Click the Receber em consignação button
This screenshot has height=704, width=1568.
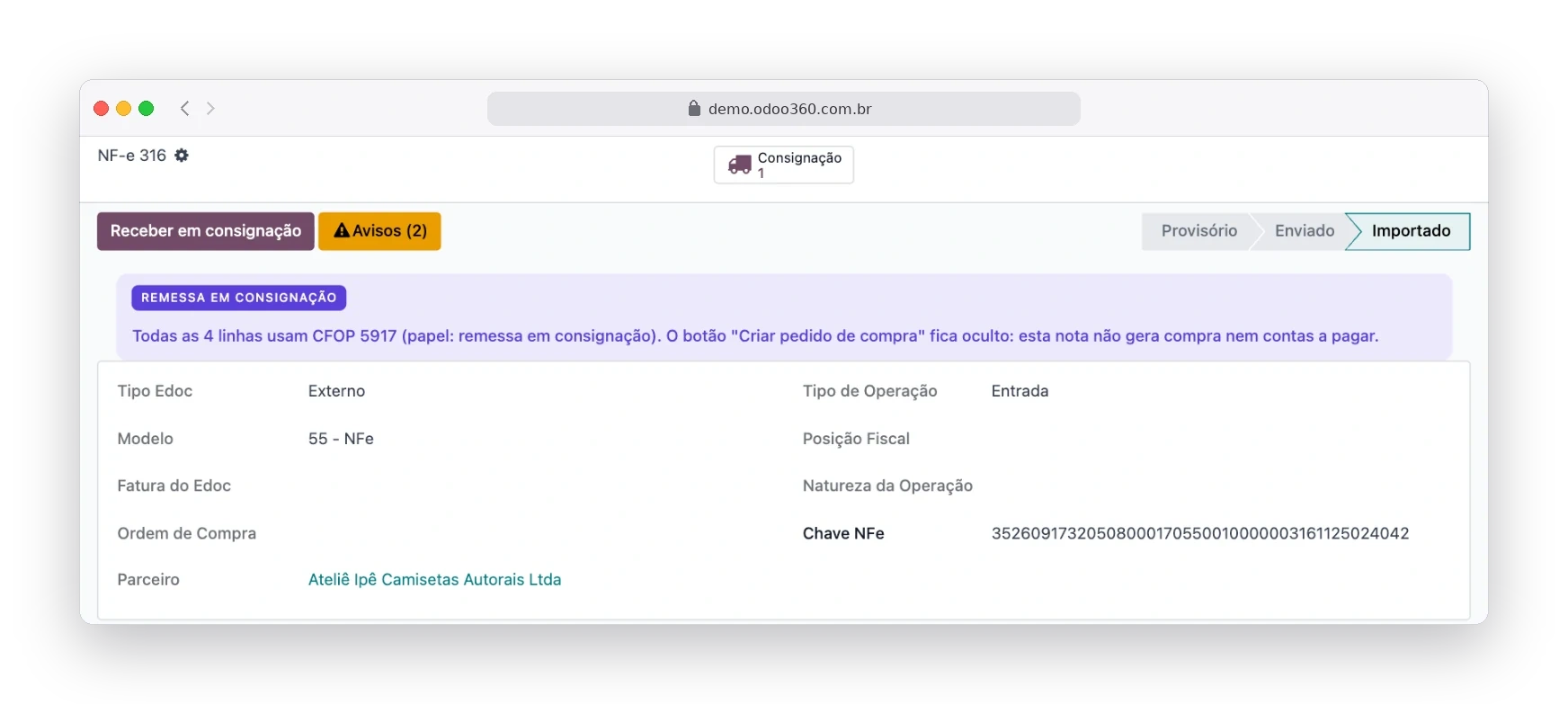[x=206, y=231]
